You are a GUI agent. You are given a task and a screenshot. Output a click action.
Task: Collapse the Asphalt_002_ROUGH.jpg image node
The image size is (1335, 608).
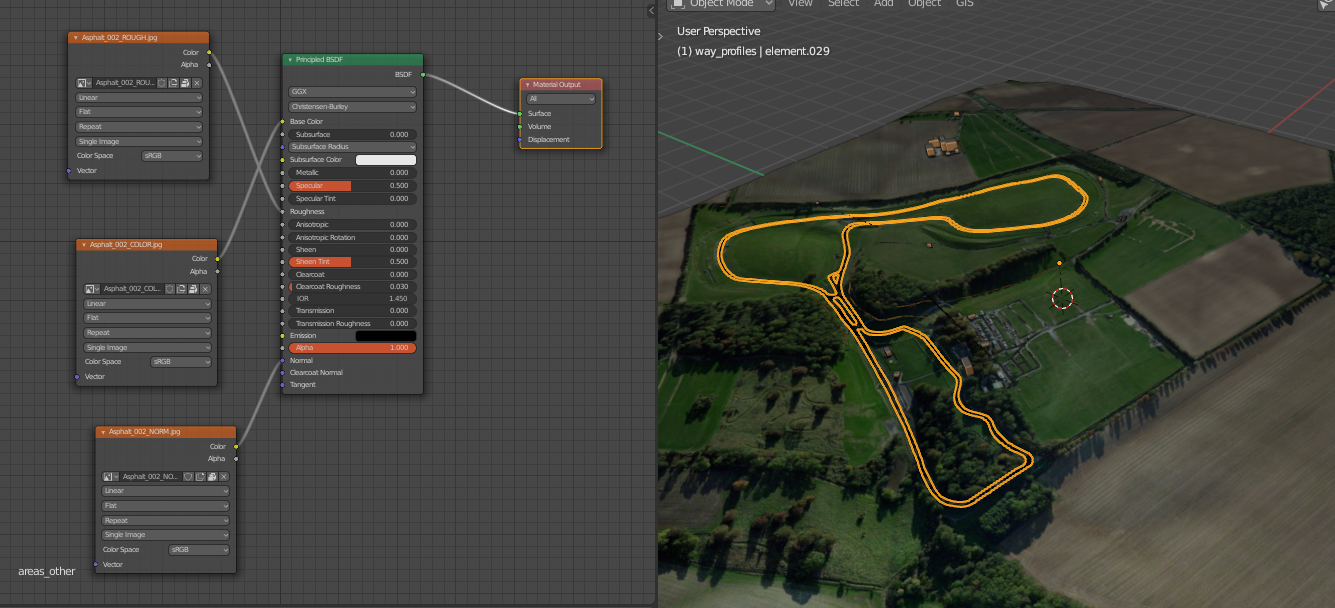76,38
